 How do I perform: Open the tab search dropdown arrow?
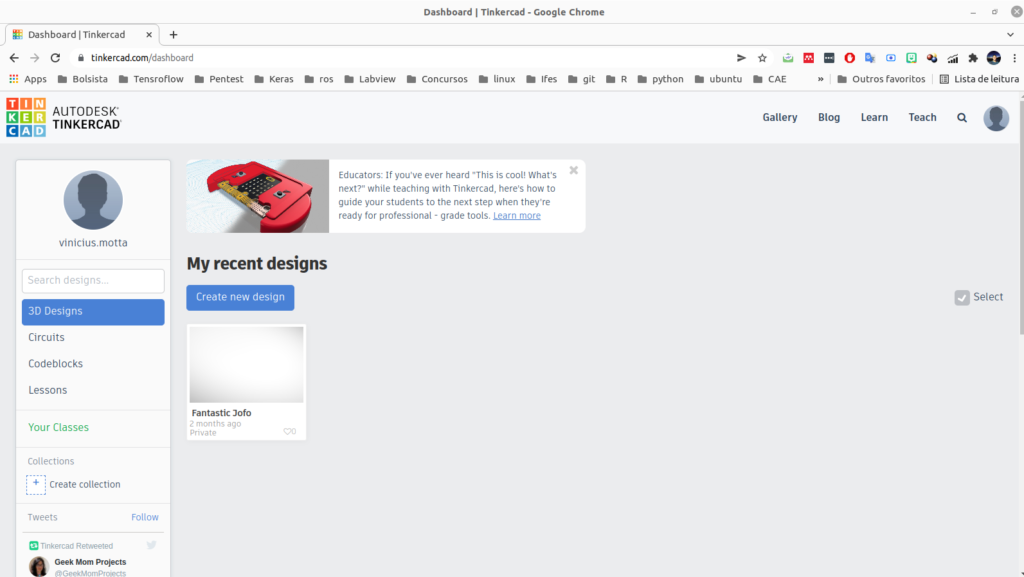tap(1010, 35)
